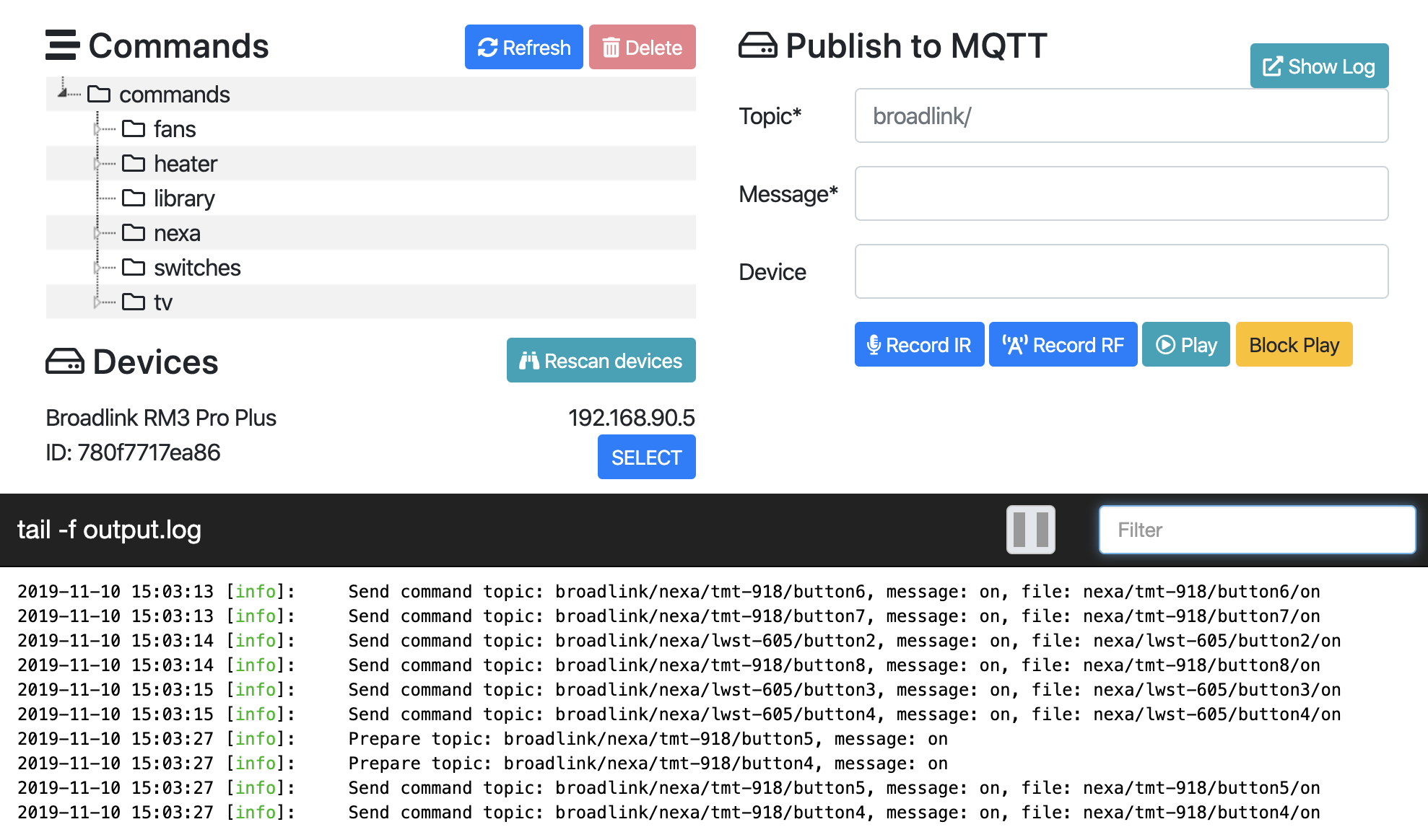This screenshot has width=1428, height=840.
Task: Click the log Filter box
Action: point(1256,530)
